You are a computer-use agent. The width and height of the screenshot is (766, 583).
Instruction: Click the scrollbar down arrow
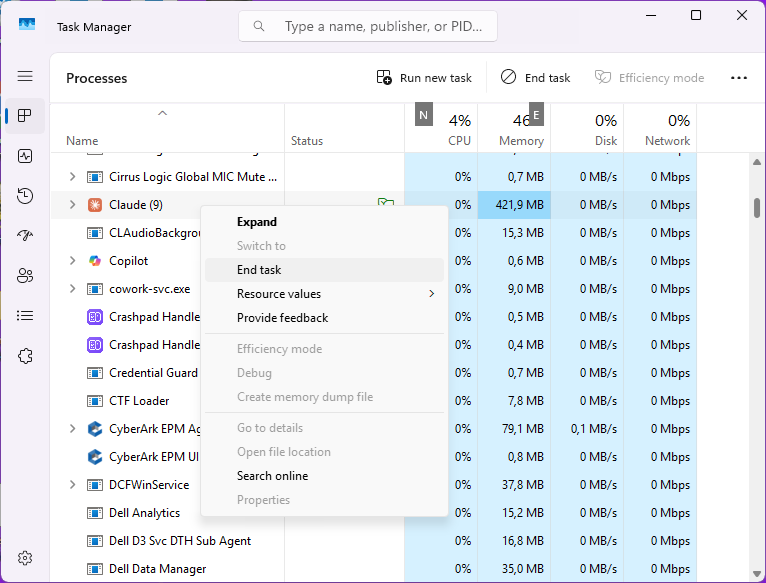pos(757,574)
